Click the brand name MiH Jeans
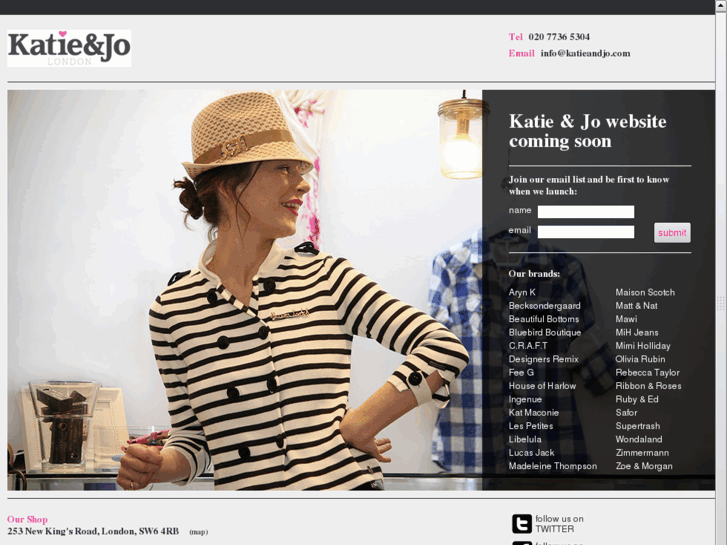Viewport: 727px width, 545px height. point(637,333)
